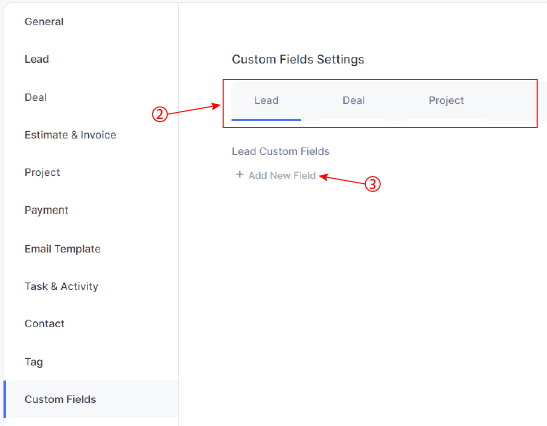Select Lead in the settings sidebar
The image size is (547, 426).
pos(37,59)
